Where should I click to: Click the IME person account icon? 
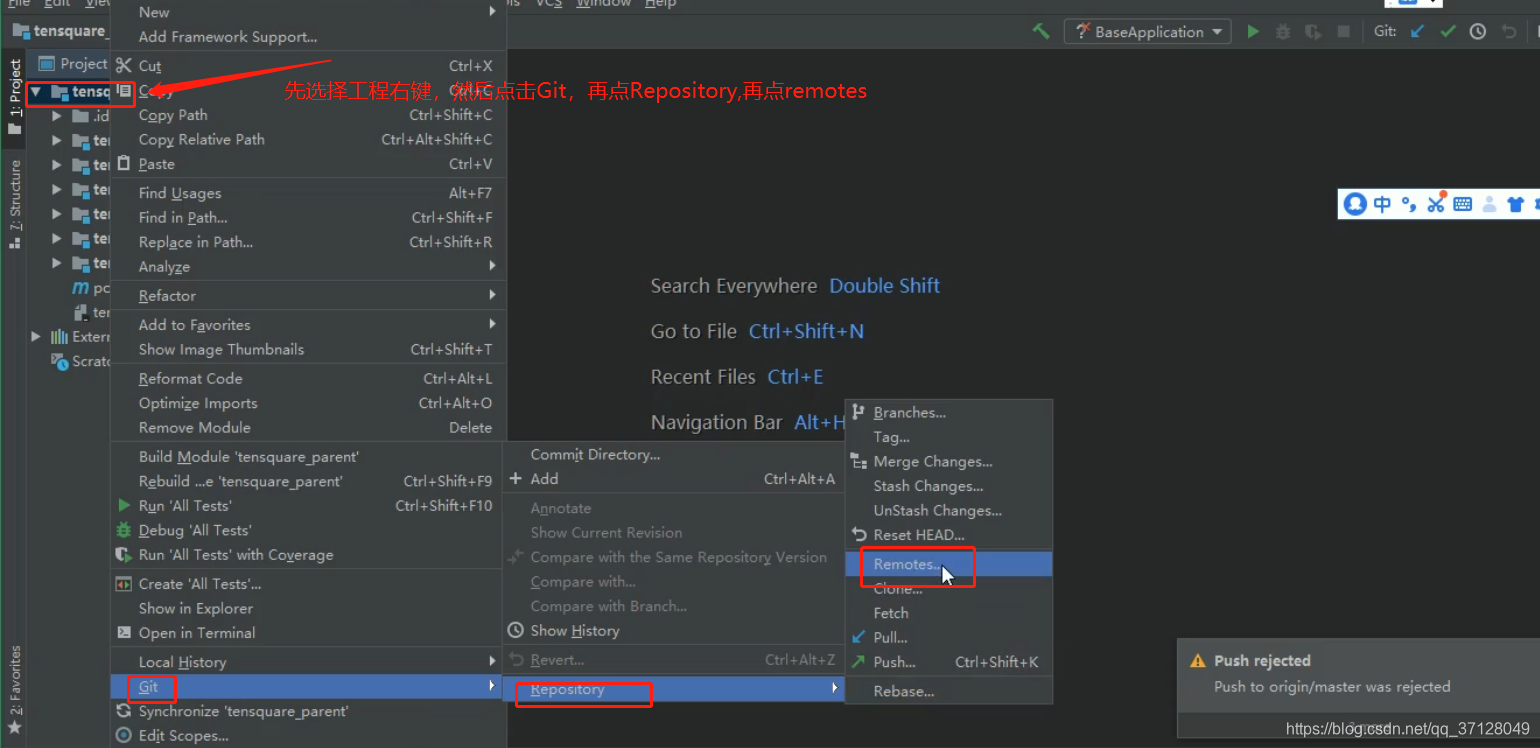point(1490,204)
